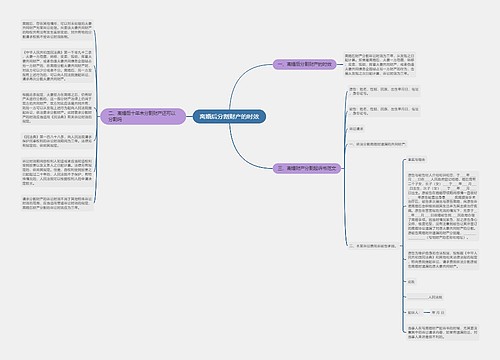This screenshot has width=500, height=360.
Task: Select the 被告 name and gender info node
Action: 384,111
